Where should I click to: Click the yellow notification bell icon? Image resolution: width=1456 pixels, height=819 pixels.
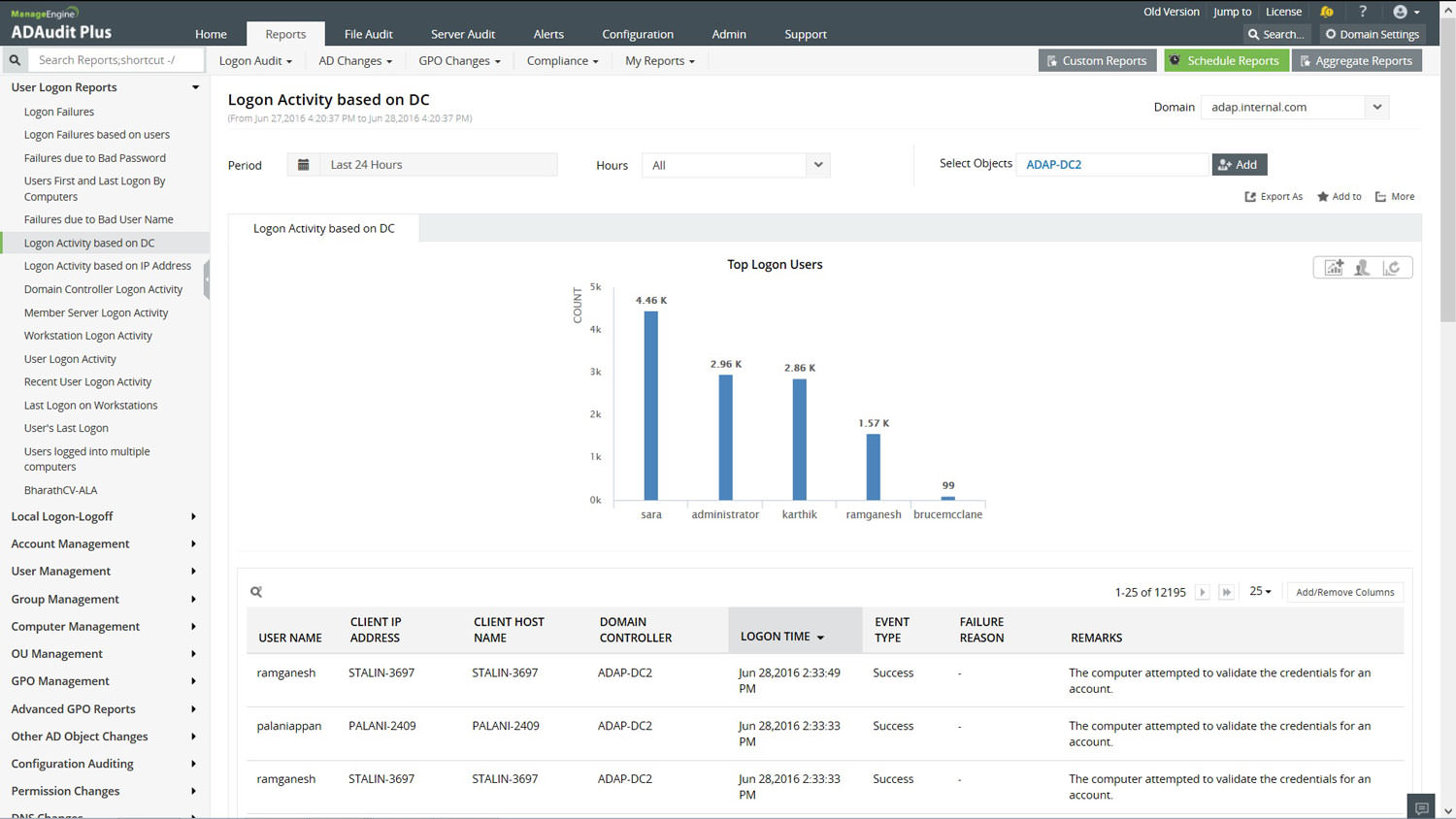point(1326,12)
